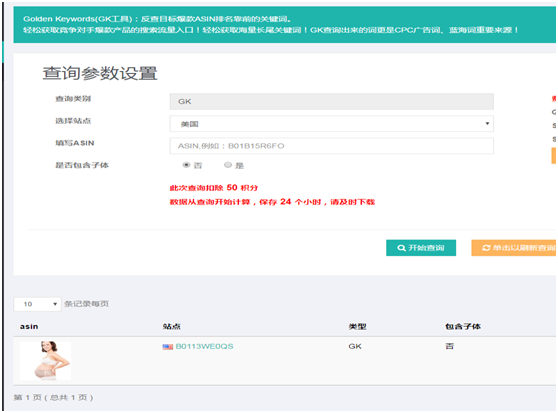Click the product thumbnail image

[x=45, y=360]
